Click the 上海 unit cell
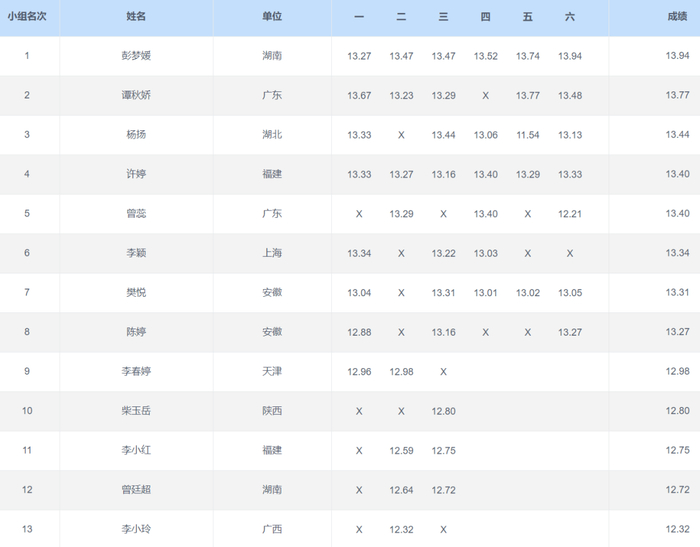The image size is (700, 547). 272,253
